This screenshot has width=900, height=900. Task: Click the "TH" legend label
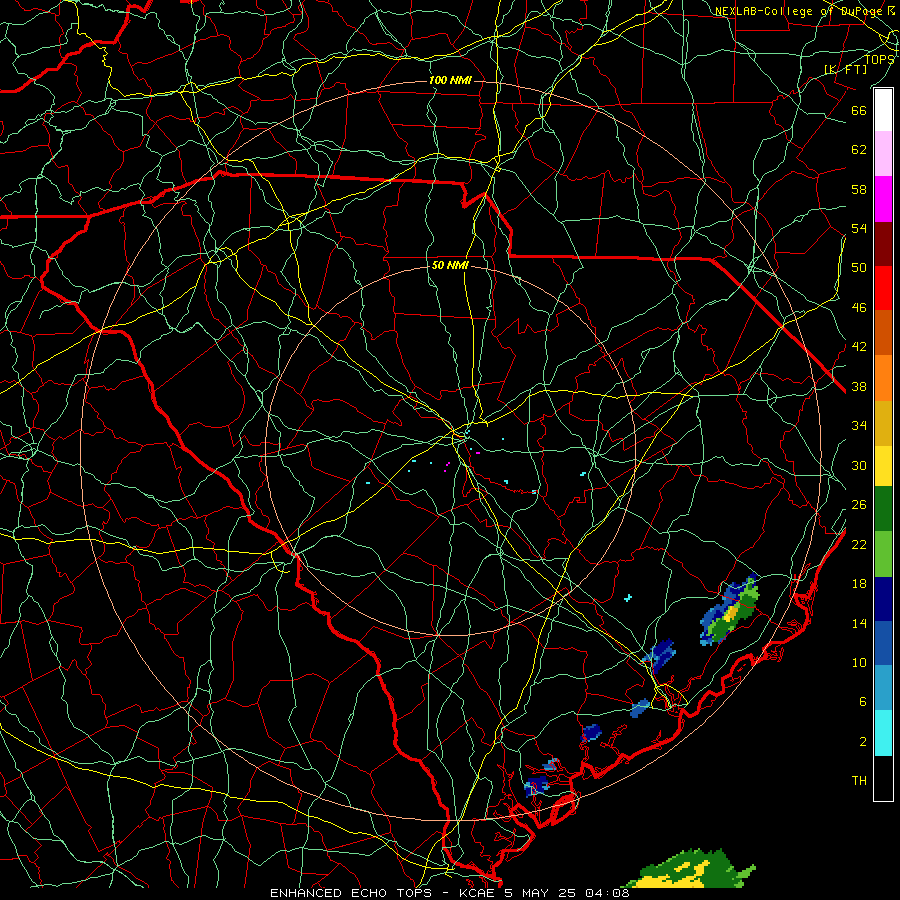(859, 781)
